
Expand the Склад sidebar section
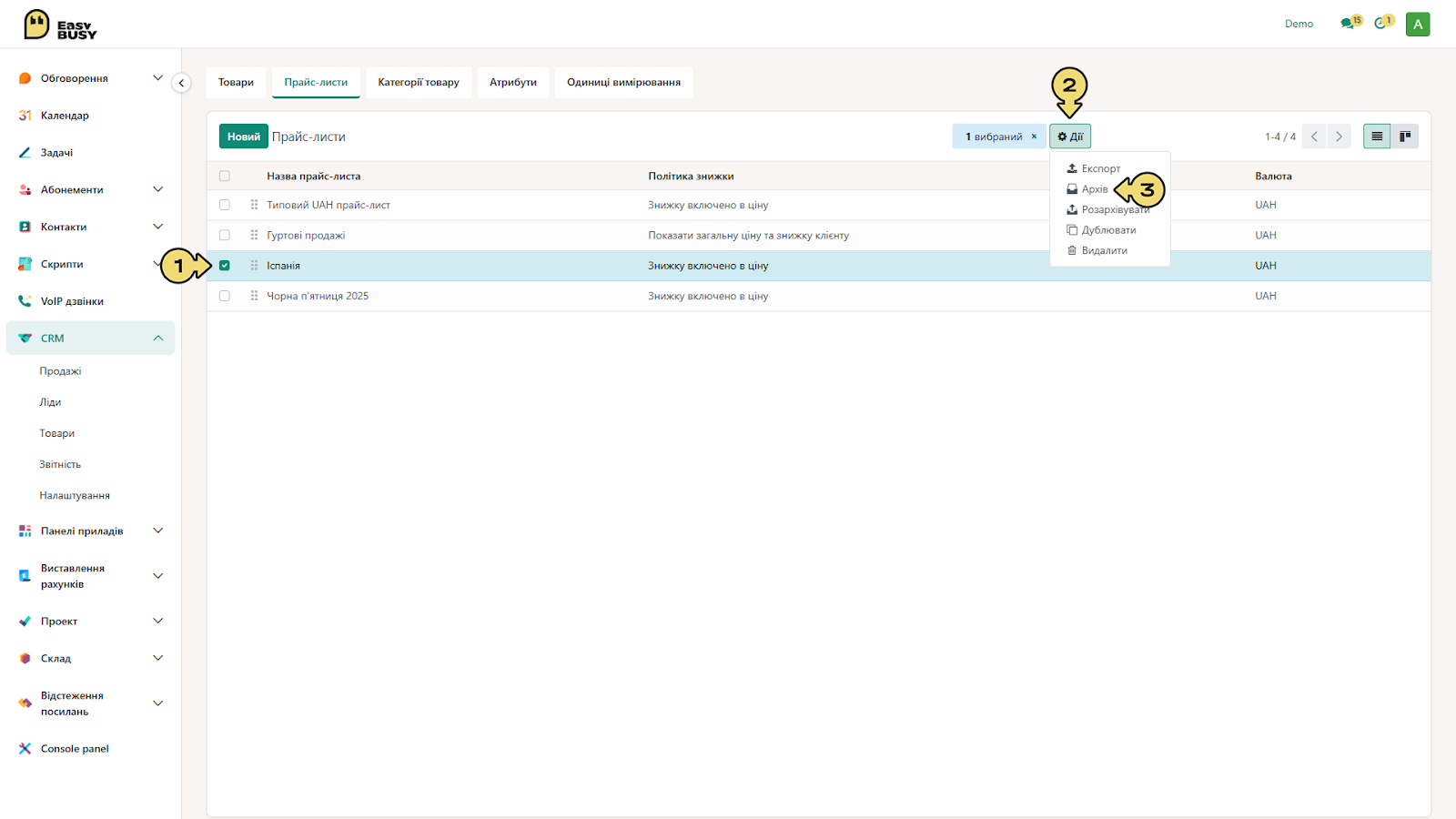click(x=157, y=658)
